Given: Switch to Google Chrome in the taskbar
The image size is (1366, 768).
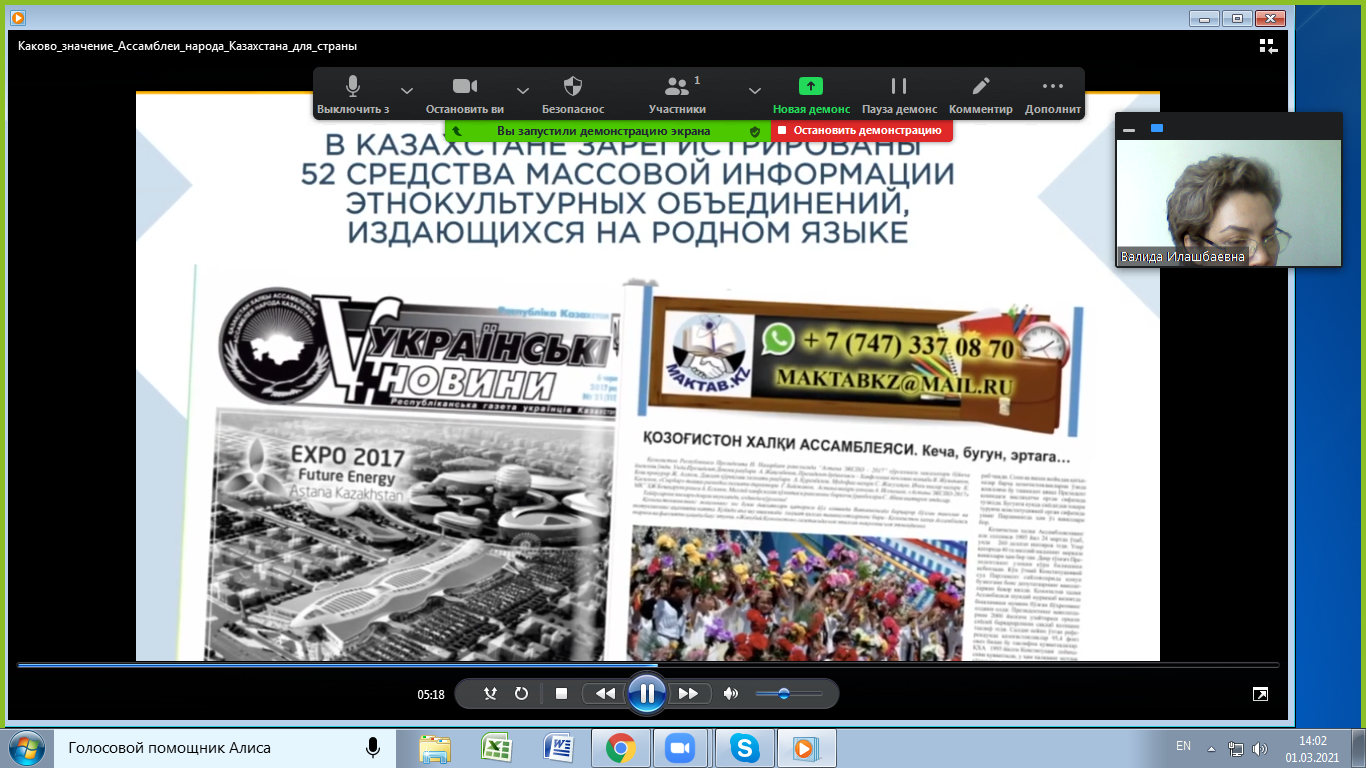Looking at the screenshot, I should pos(621,748).
